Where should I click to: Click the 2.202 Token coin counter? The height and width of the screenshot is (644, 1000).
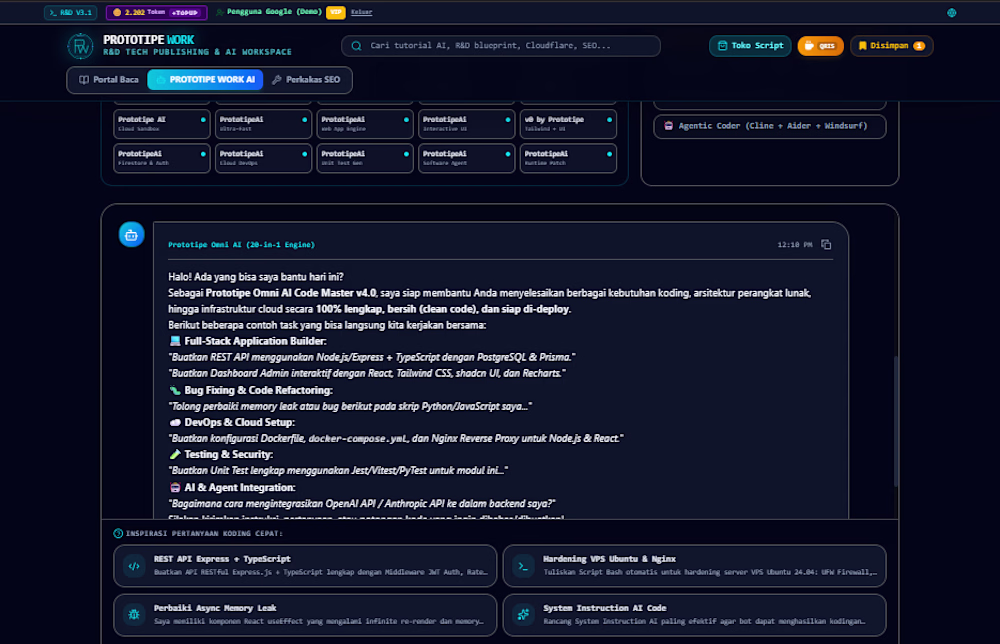138,12
